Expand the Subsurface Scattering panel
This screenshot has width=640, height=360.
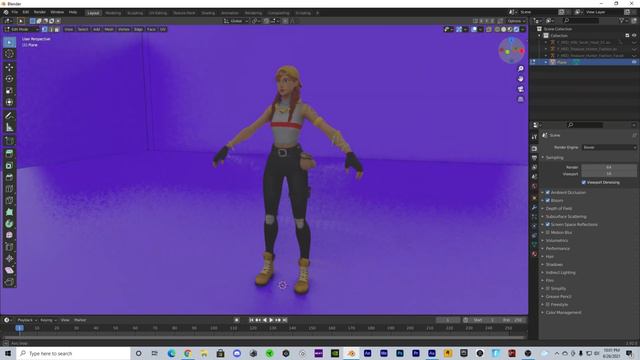coord(566,216)
